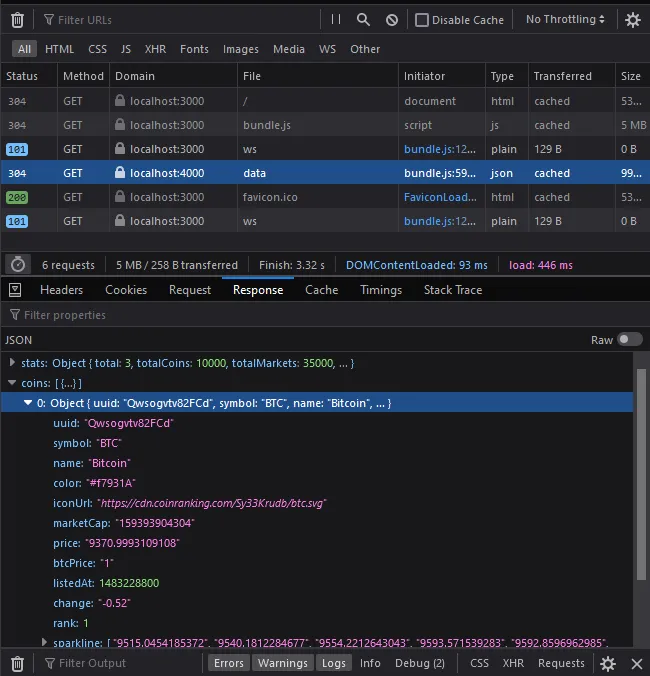Viewport: 650px width, 676px height.
Task: Open network settings gear icon
Action: (x=633, y=20)
